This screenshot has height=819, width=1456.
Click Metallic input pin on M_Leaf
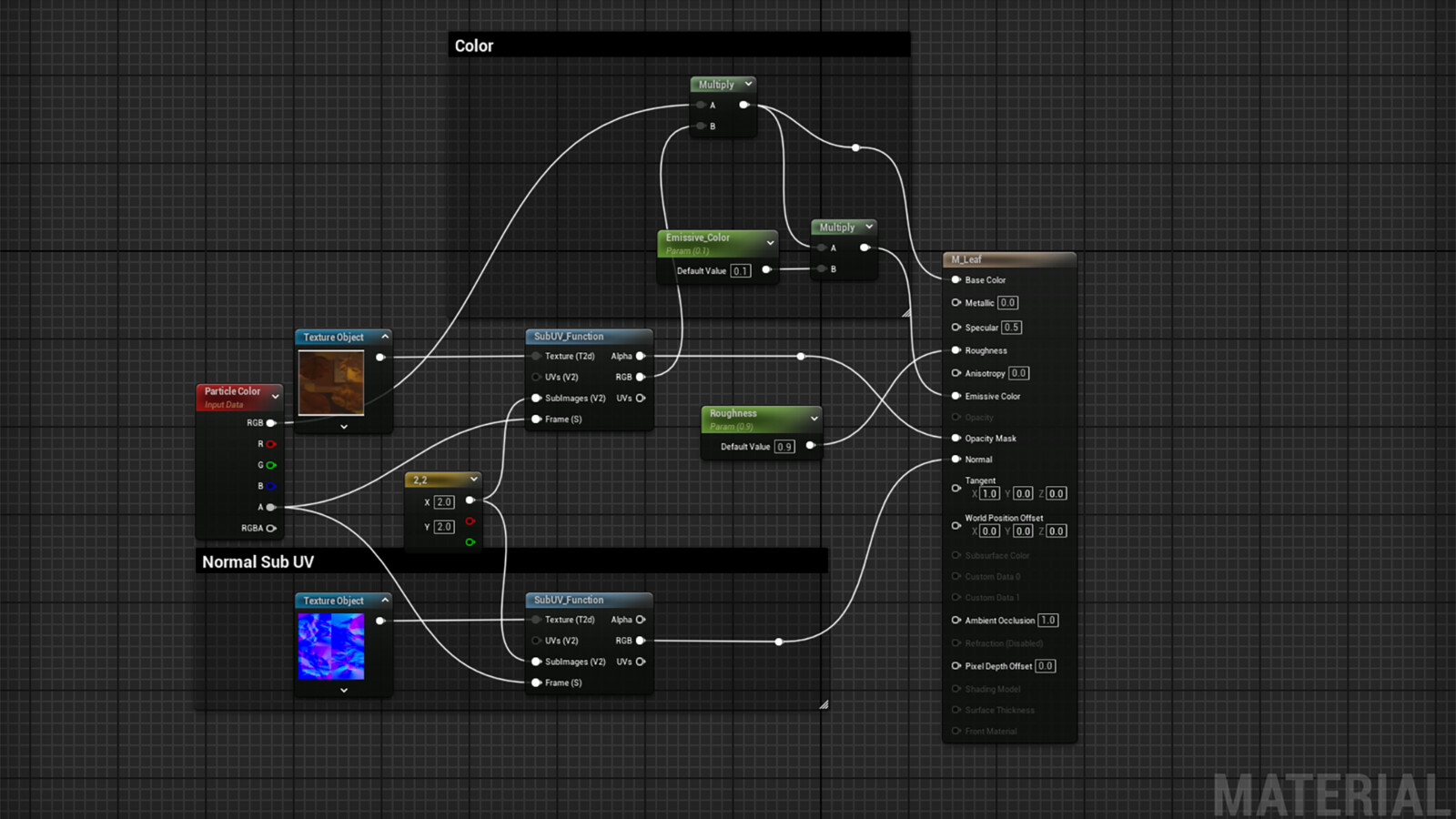956,303
